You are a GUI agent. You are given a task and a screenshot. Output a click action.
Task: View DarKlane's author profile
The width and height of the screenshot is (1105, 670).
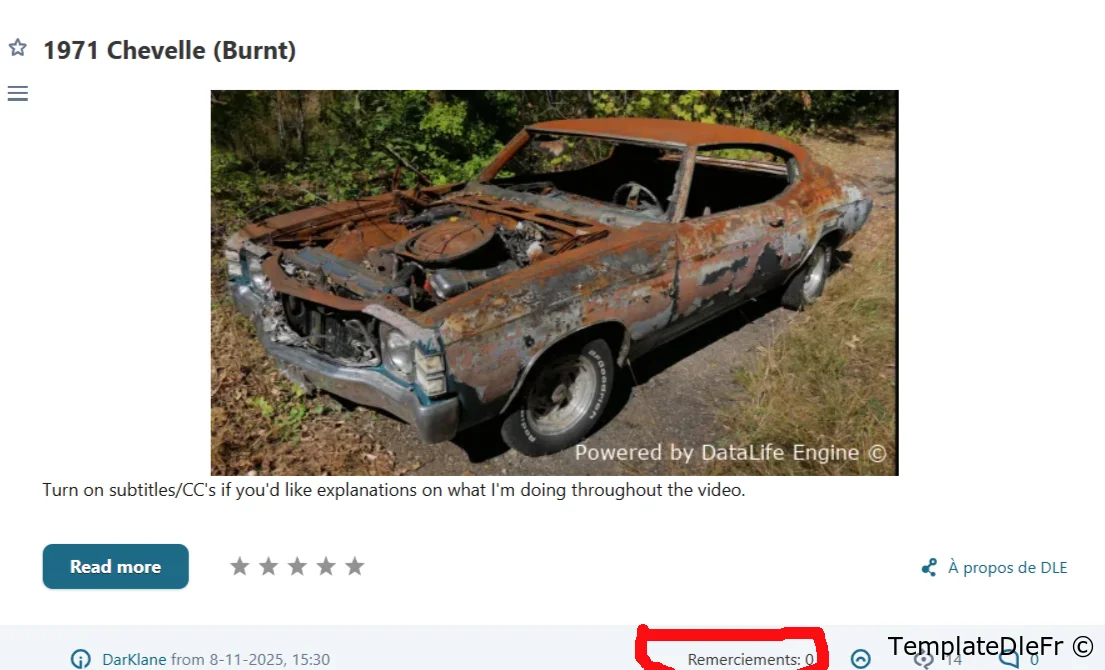(x=134, y=659)
